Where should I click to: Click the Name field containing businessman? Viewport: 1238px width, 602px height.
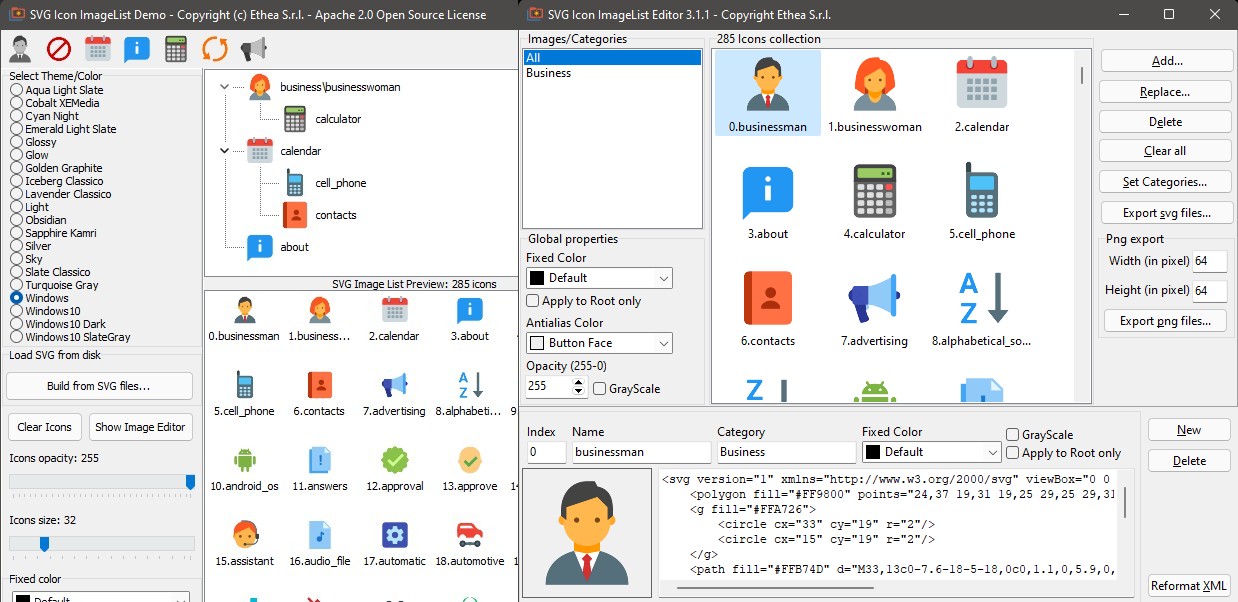(641, 452)
